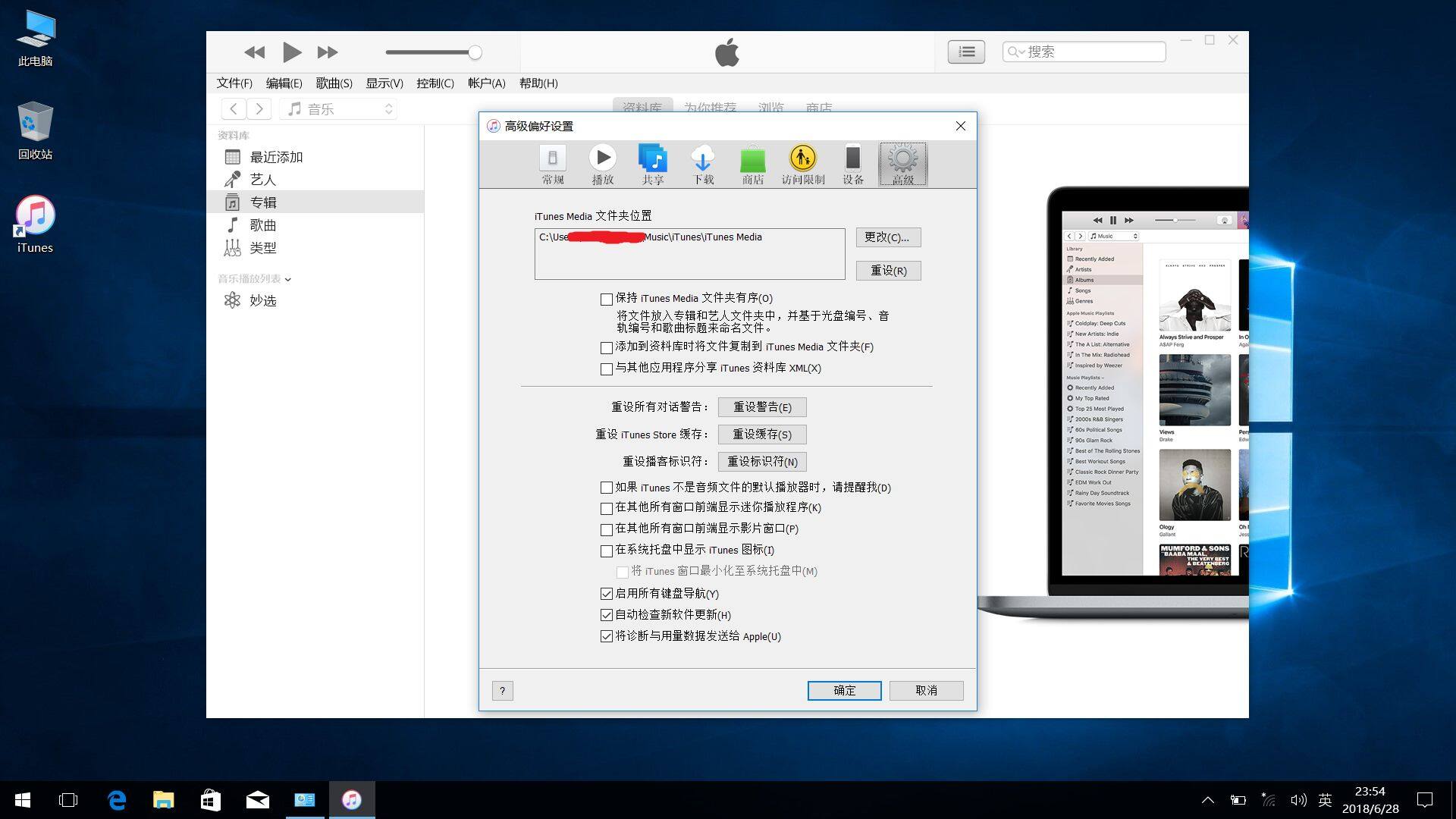Show hidden system tray icons
The width and height of the screenshot is (1456, 819).
pos(1208,800)
